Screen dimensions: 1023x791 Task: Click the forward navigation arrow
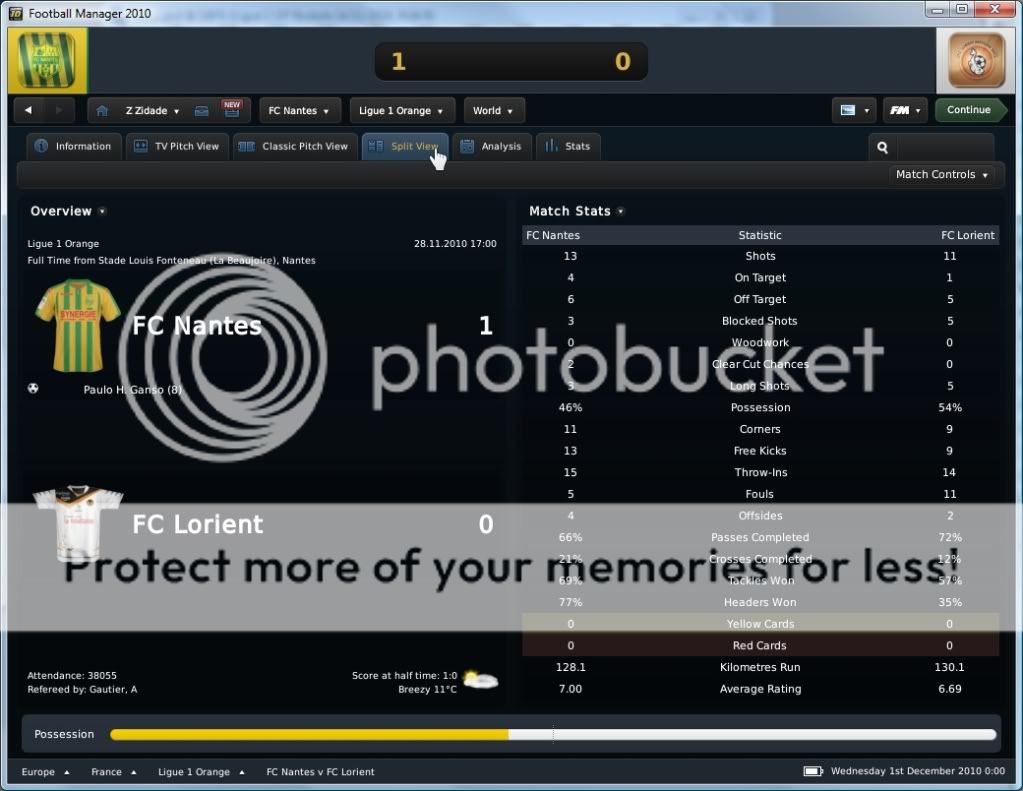point(59,111)
